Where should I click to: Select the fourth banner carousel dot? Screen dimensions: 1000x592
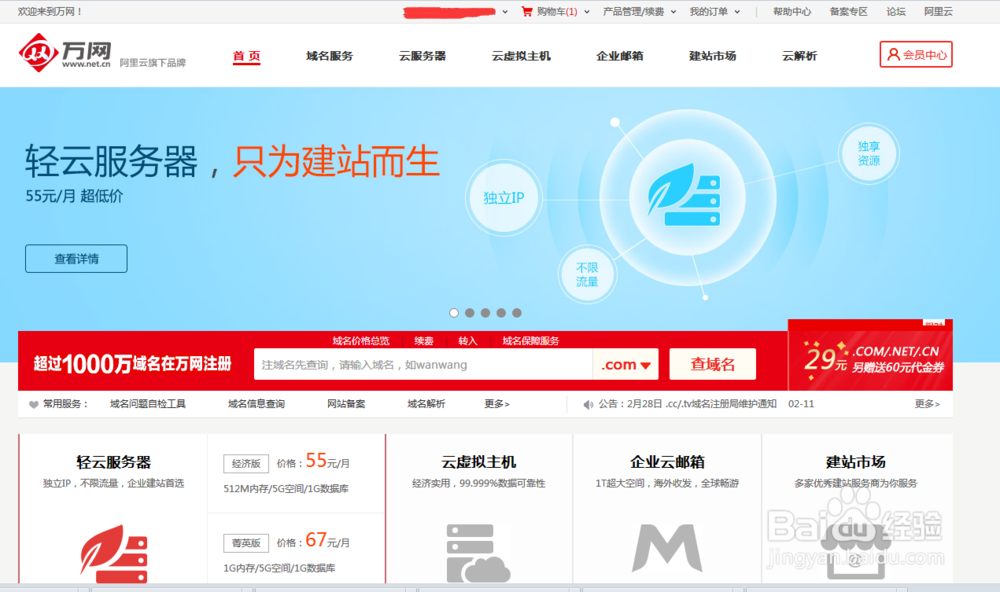point(501,313)
